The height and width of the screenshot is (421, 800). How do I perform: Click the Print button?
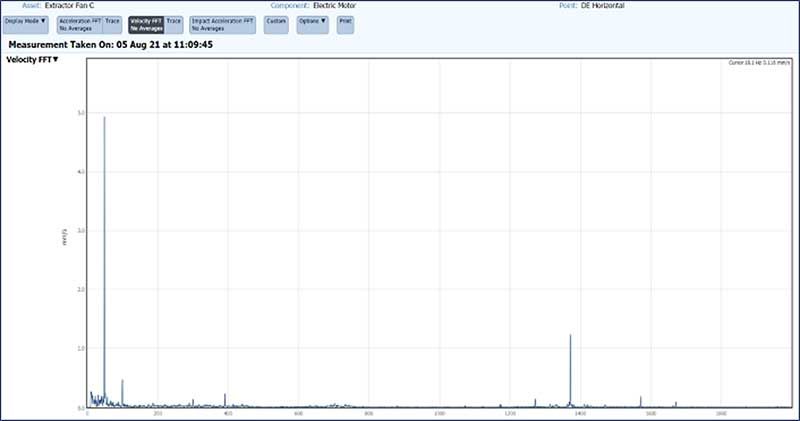click(345, 24)
